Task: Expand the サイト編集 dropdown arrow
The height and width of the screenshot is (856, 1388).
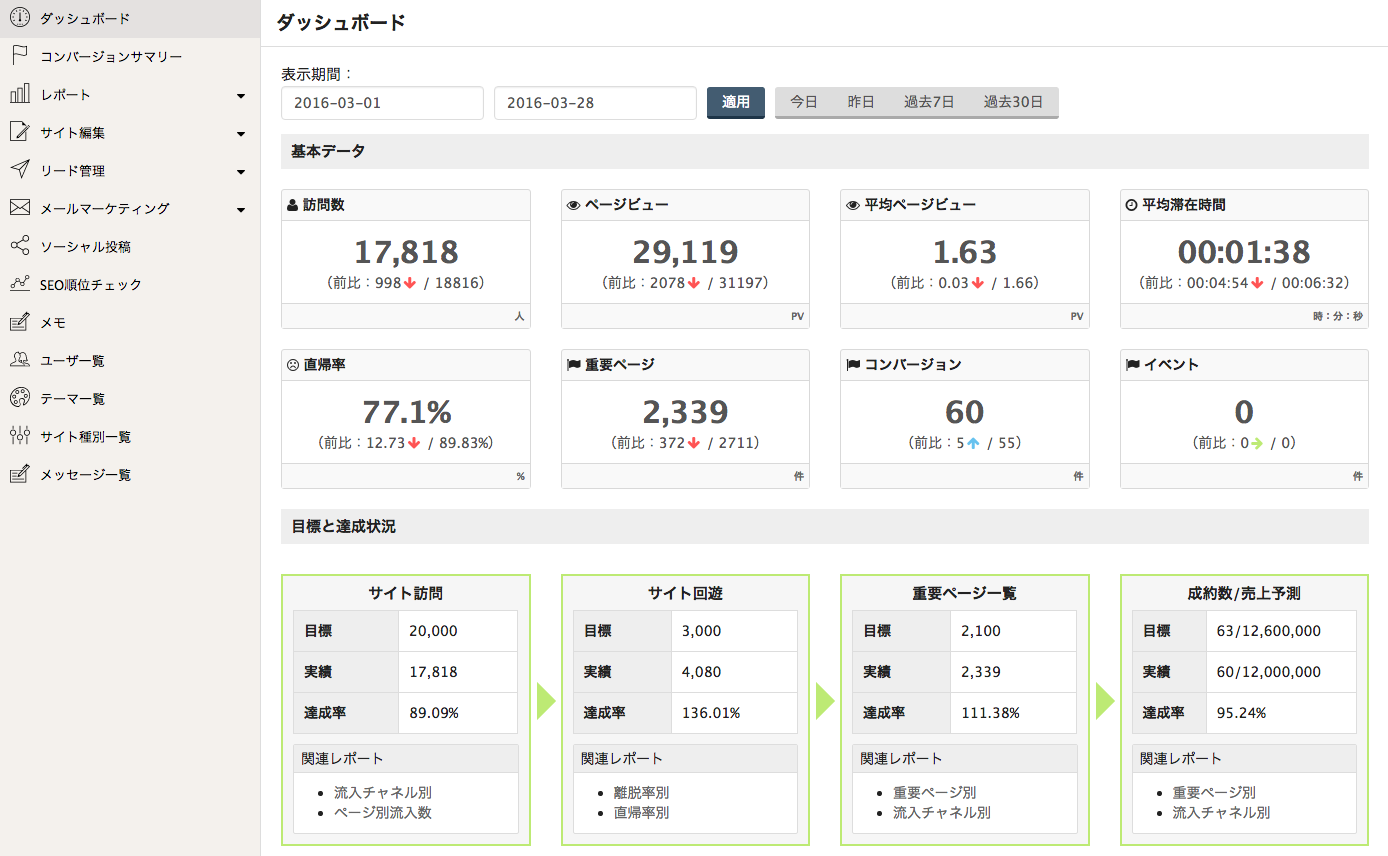Action: [x=241, y=134]
